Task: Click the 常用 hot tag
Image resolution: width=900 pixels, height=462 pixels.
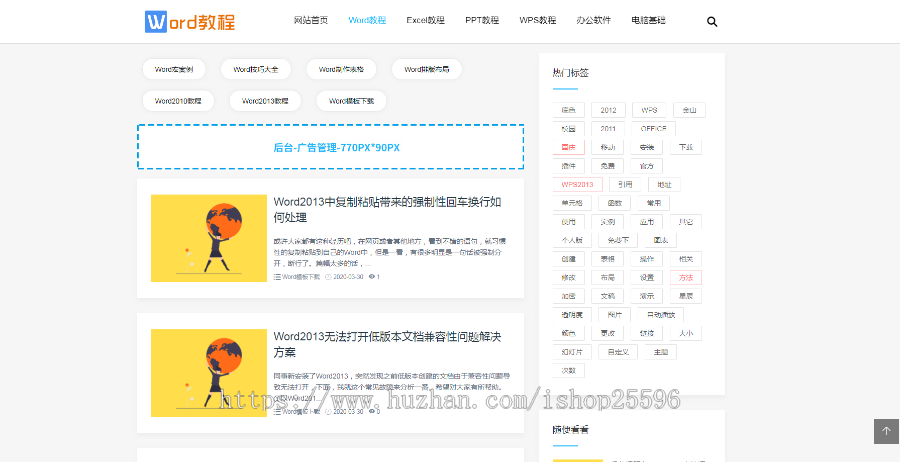Action: coord(653,203)
